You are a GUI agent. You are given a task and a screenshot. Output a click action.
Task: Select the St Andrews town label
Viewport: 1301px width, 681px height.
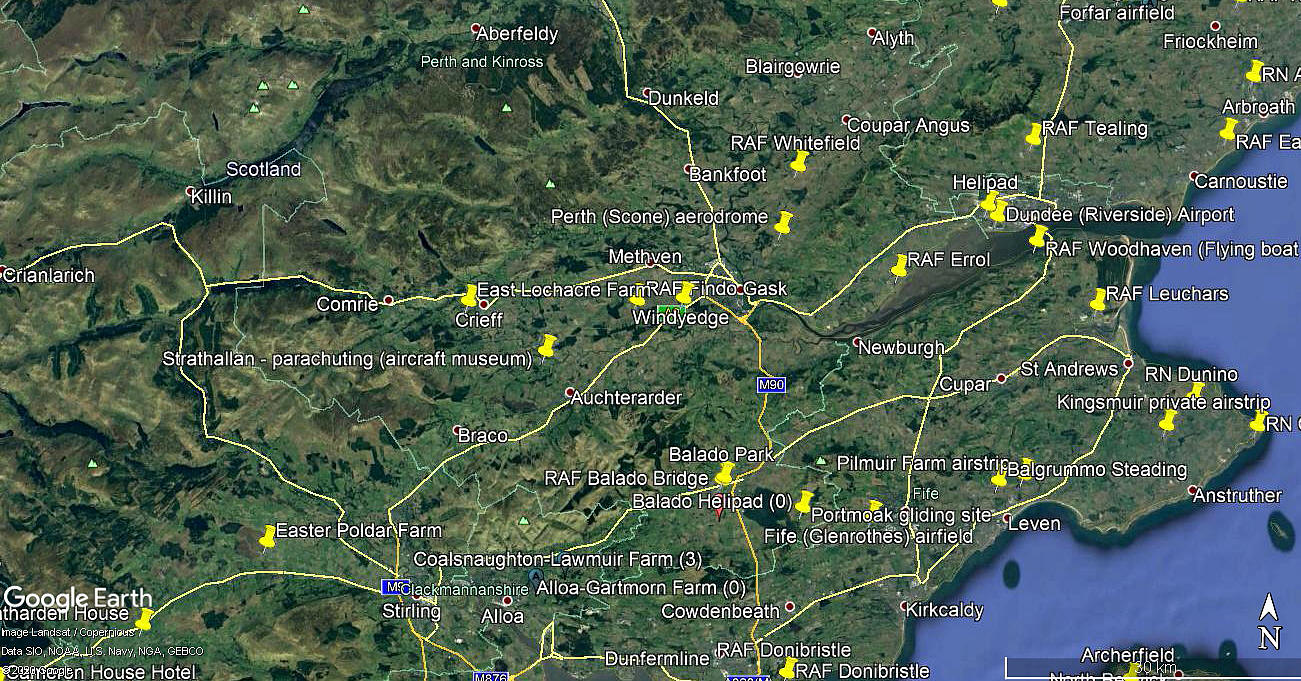1069,370
